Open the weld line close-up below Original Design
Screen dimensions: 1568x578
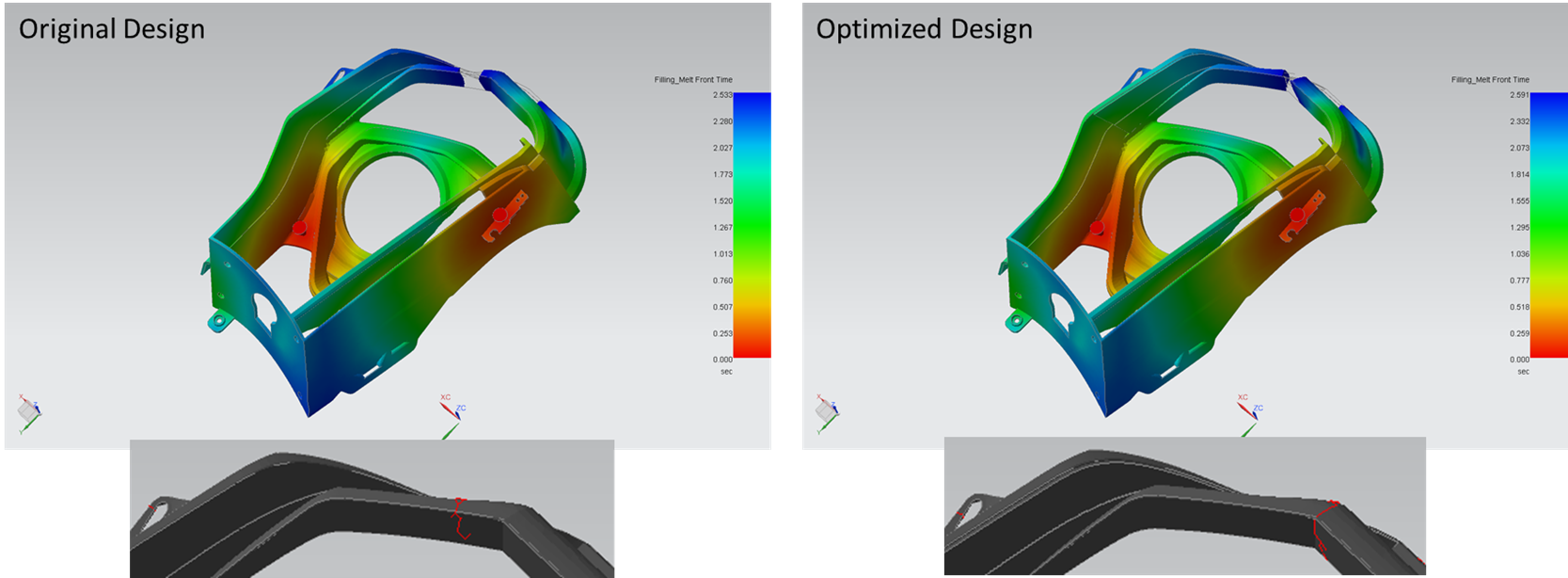click(x=372, y=508)
